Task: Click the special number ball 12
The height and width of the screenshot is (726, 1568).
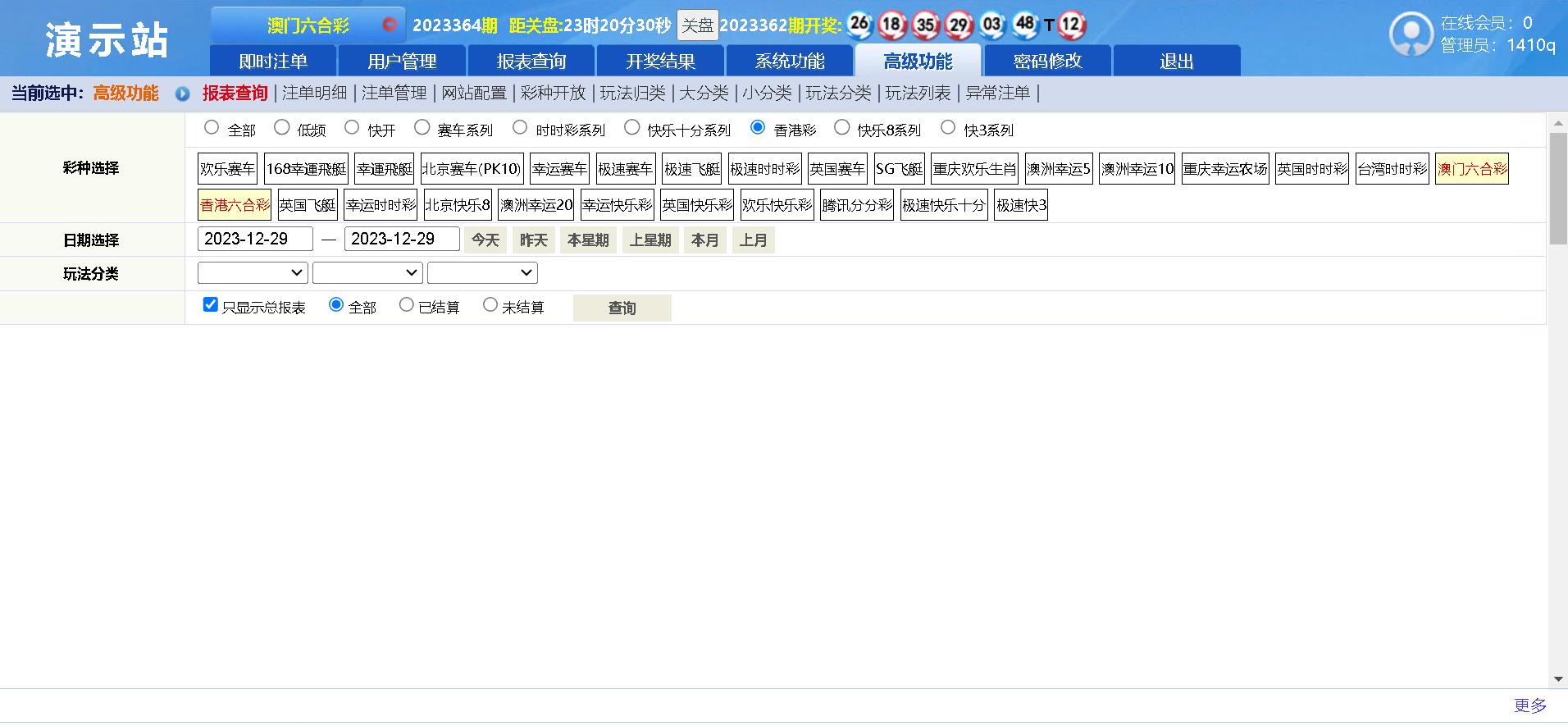Action: coord(1070,25)
